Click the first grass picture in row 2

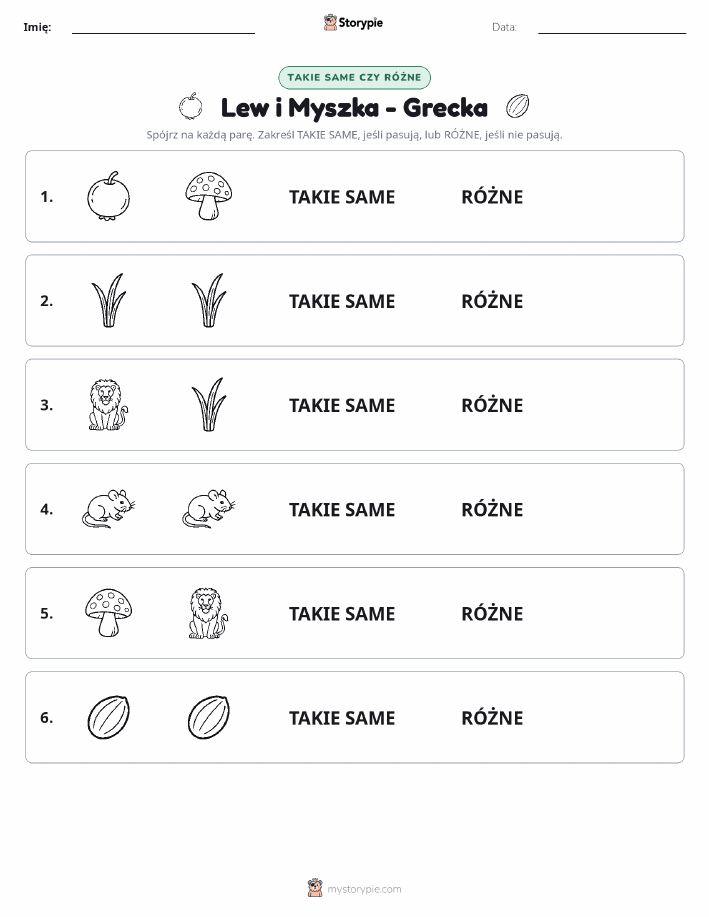click(x=108, y=300)
